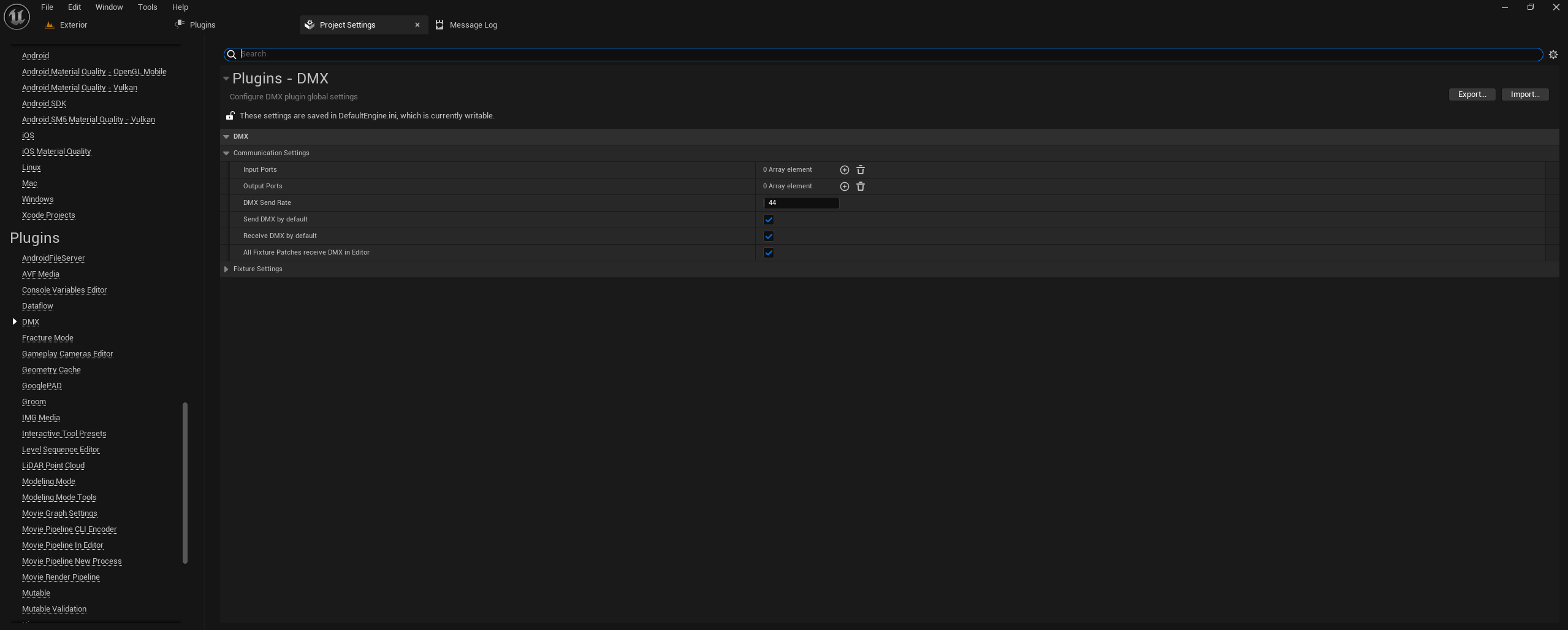
Task: Open Modeling Mode settings
Action: coord(48,482)
